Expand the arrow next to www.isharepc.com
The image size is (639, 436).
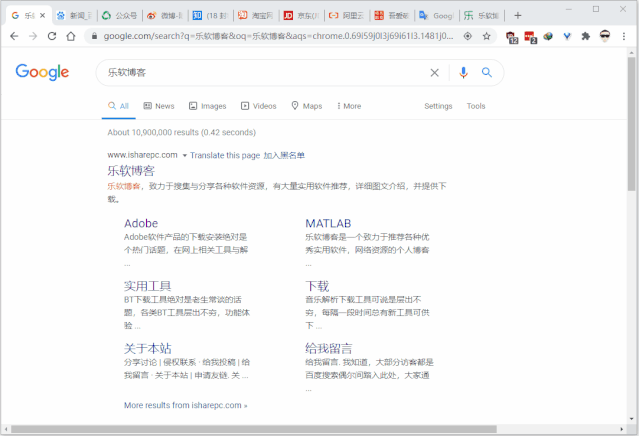[184, 155]
